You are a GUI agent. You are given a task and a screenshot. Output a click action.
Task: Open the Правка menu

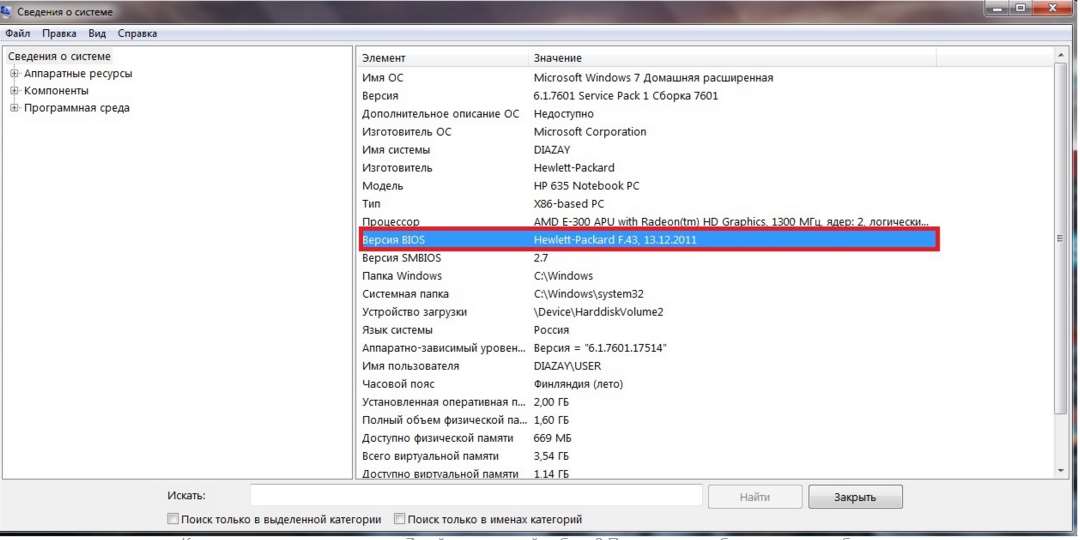[x=59, y=33]
